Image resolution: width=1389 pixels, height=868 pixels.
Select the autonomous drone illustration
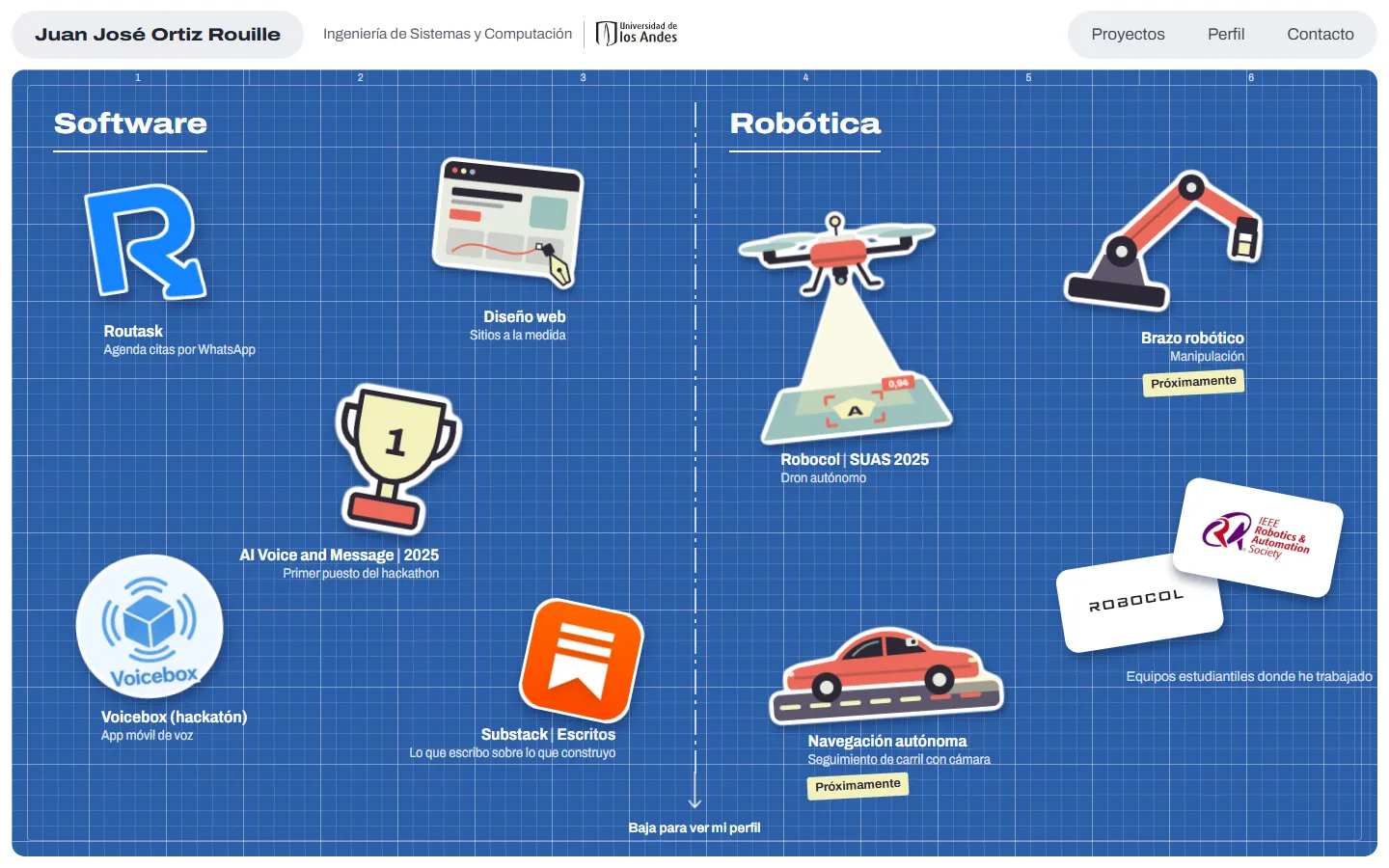point(844,328)
